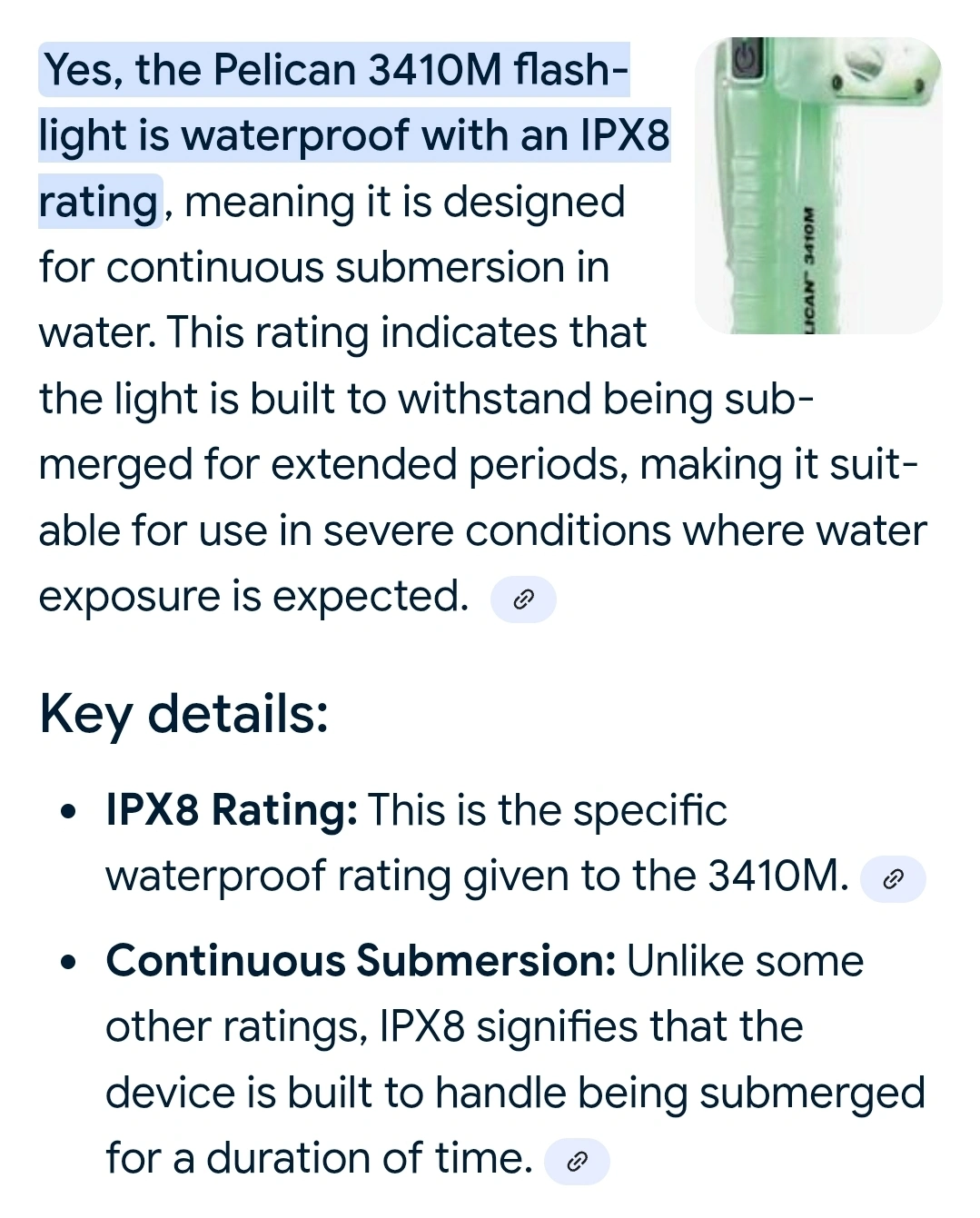Viewport: 980px width, 1218px height.
Task: Tap the highlighted word "rating"
Action: [x=99, y=202]
